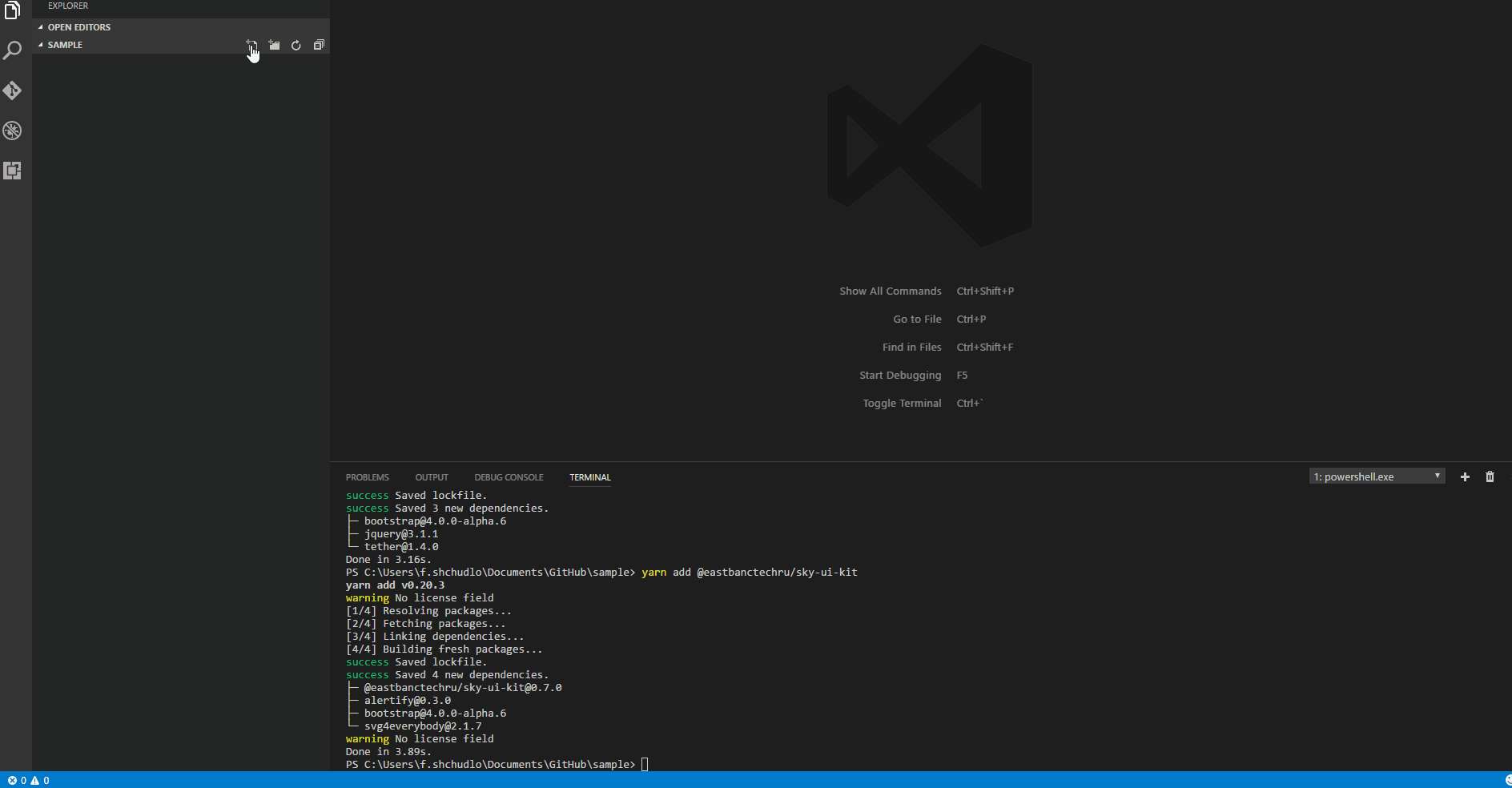Click '[1/4] Resolving packages...' line

click(x=428, y=611)
